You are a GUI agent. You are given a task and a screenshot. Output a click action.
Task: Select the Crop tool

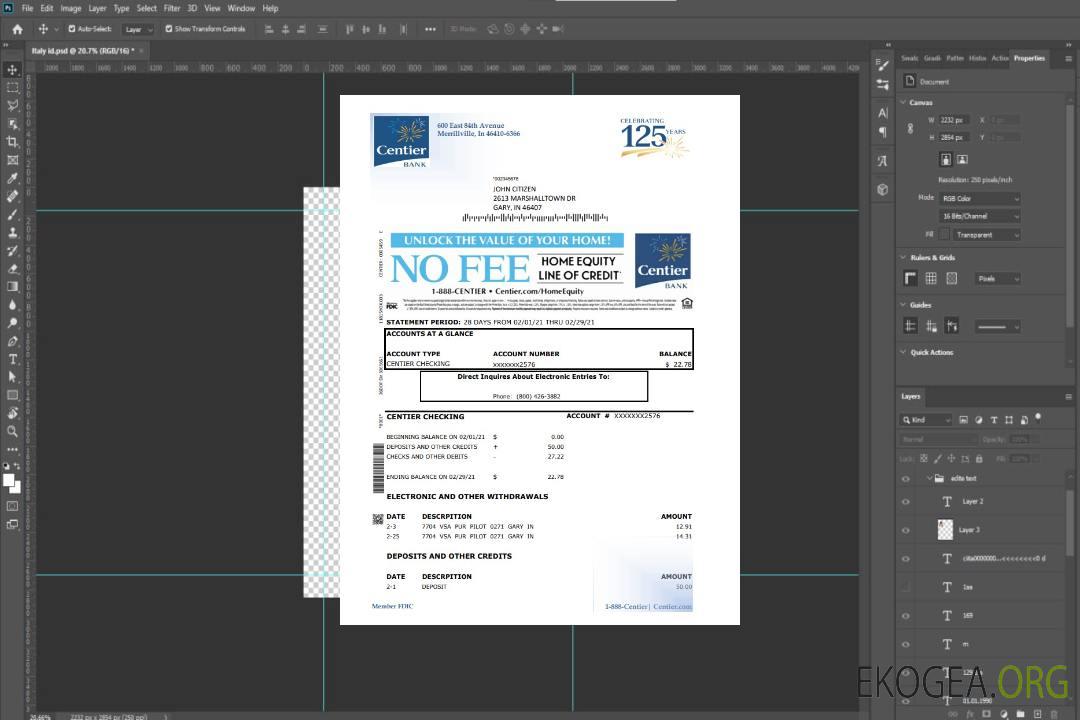pos(12,142)
